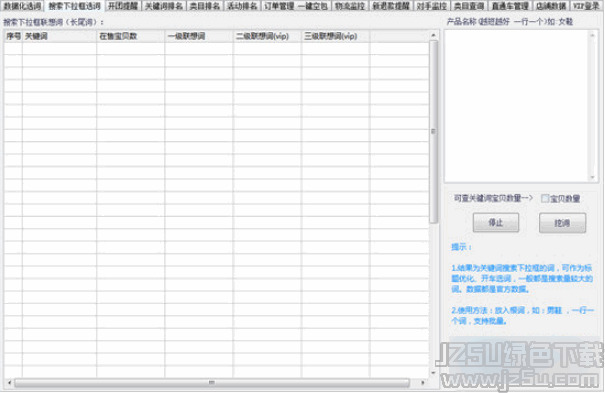
Task: Click the table's scroll up arrow
Action: tap(433, 35)
